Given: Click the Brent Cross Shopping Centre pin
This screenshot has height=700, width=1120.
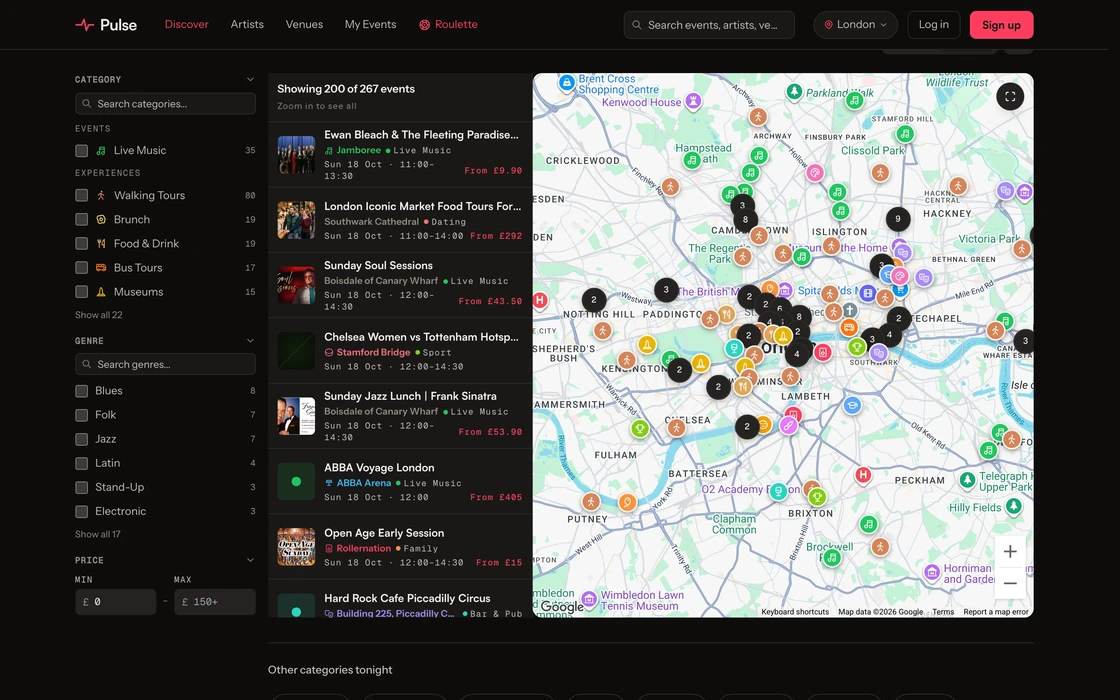Looking at the screenshot, I should coord(566,83).
